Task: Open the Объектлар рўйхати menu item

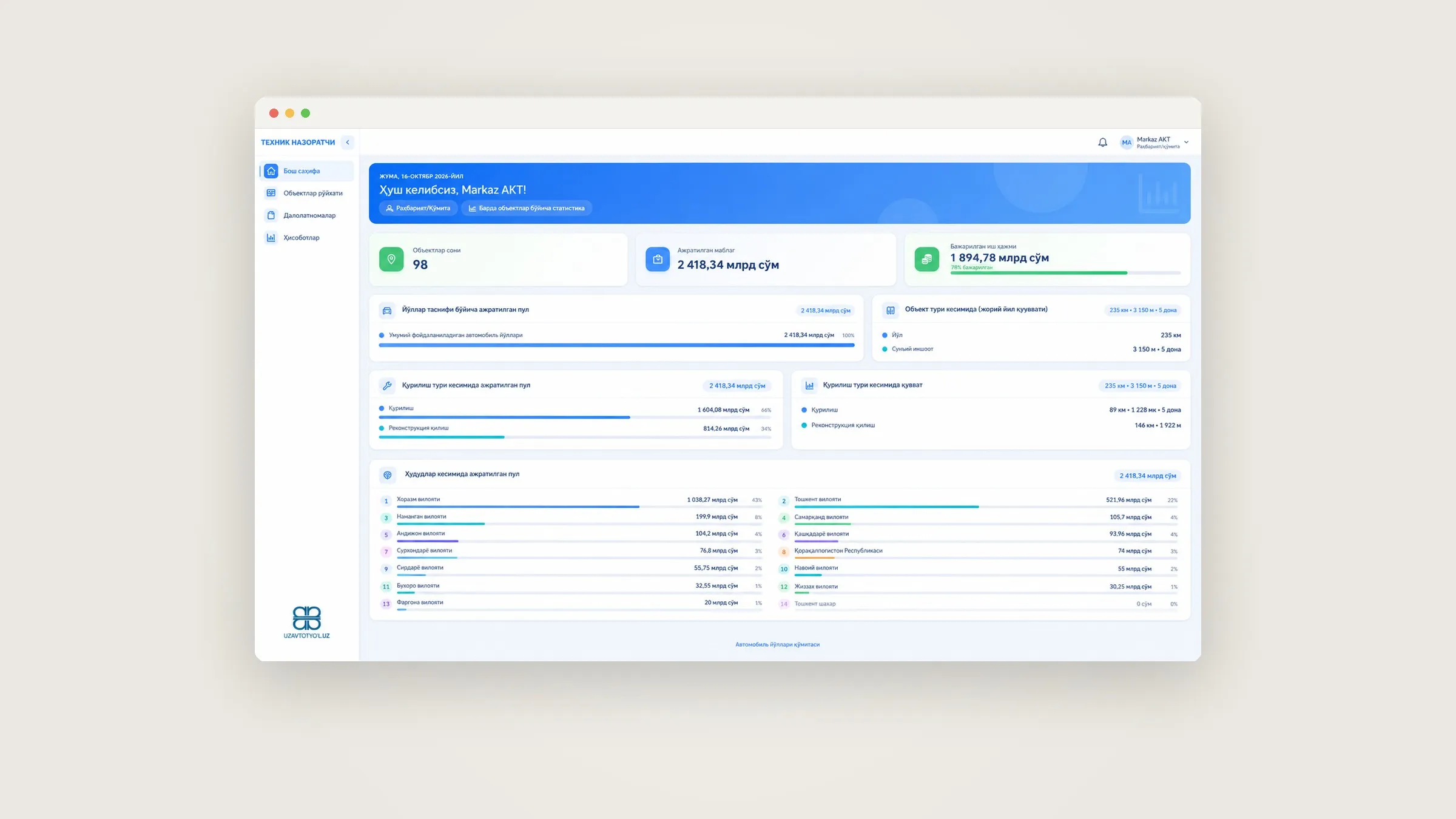Action: pos(307,193)
